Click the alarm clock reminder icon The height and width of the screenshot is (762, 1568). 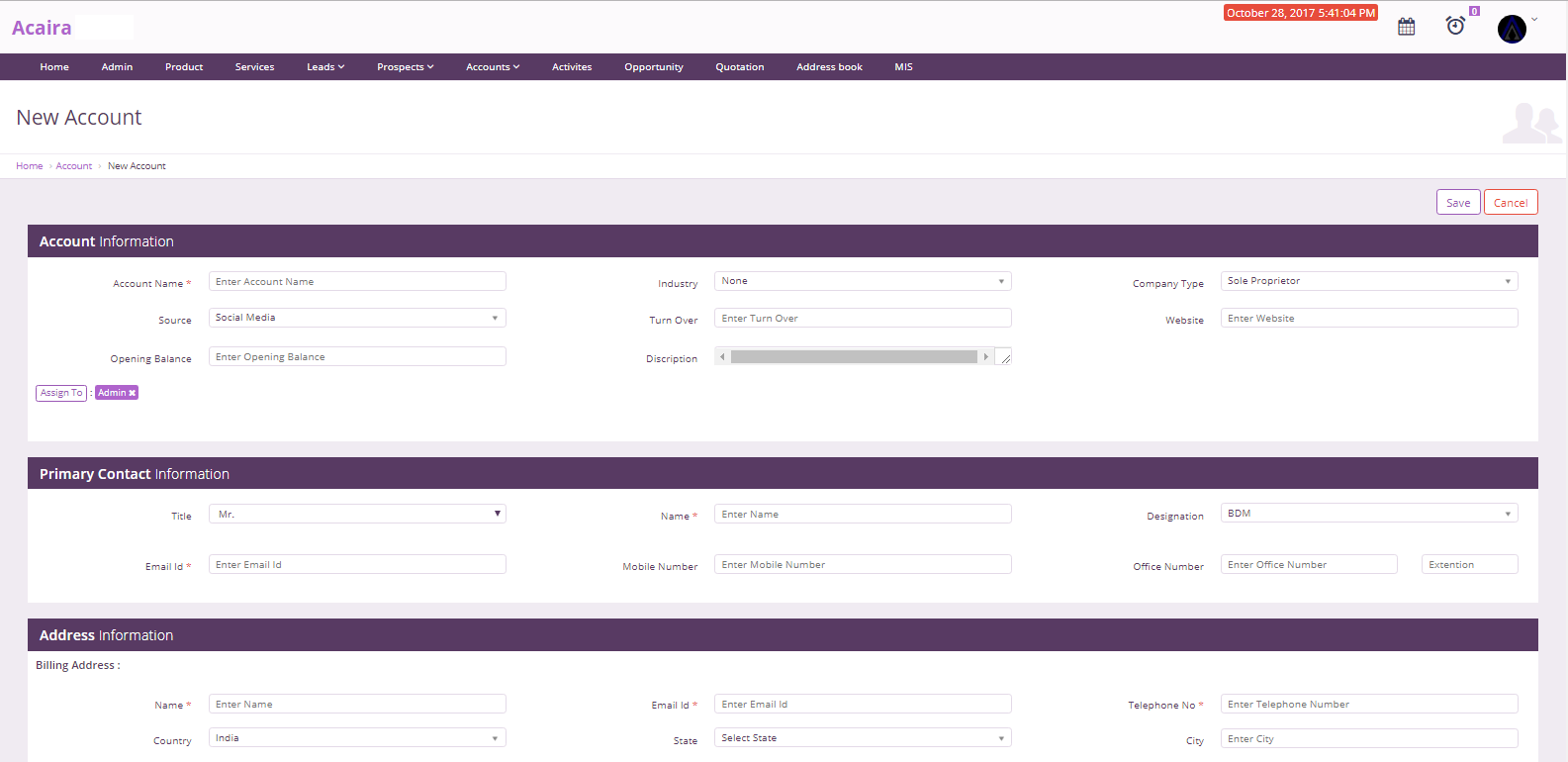click(x=1455, y=26)
